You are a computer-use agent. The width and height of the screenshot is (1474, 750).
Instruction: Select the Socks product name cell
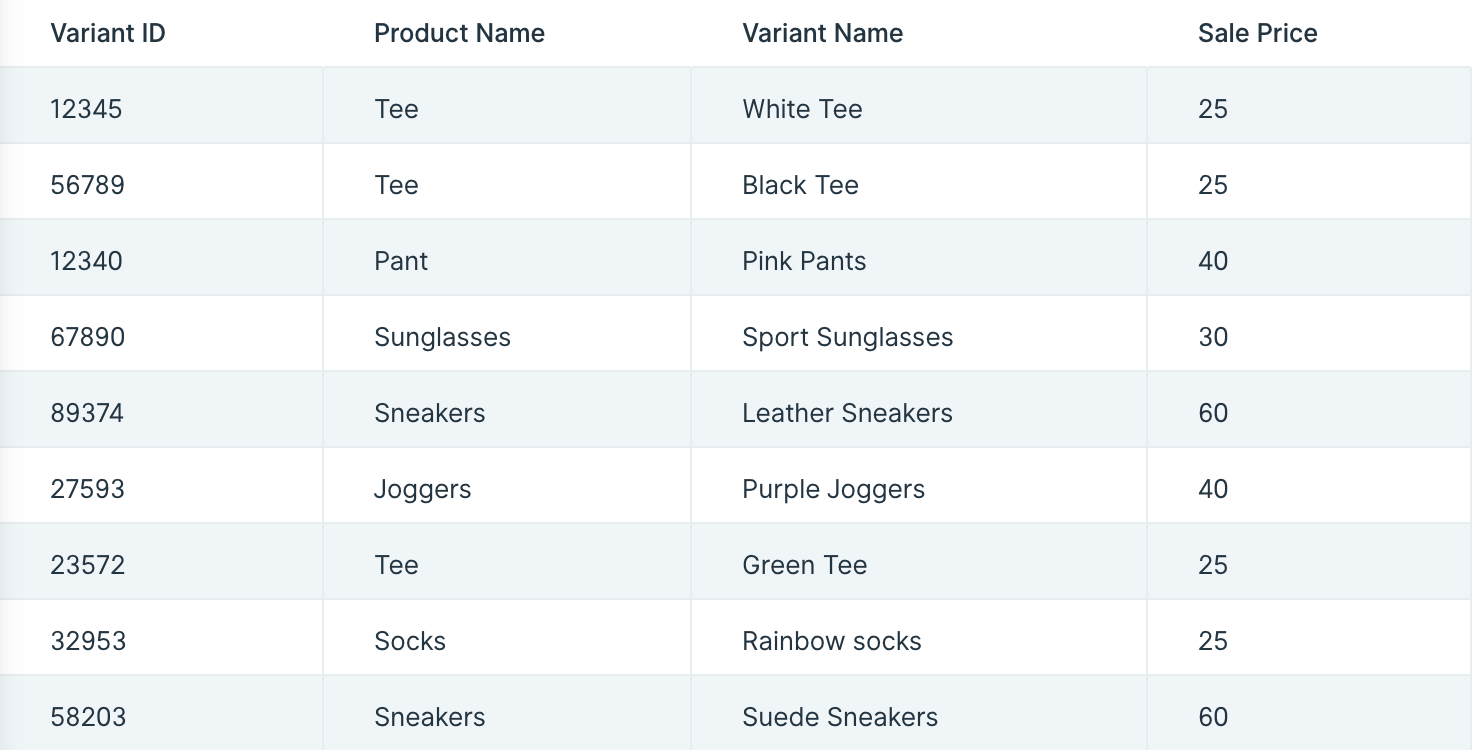coord(507,637)
